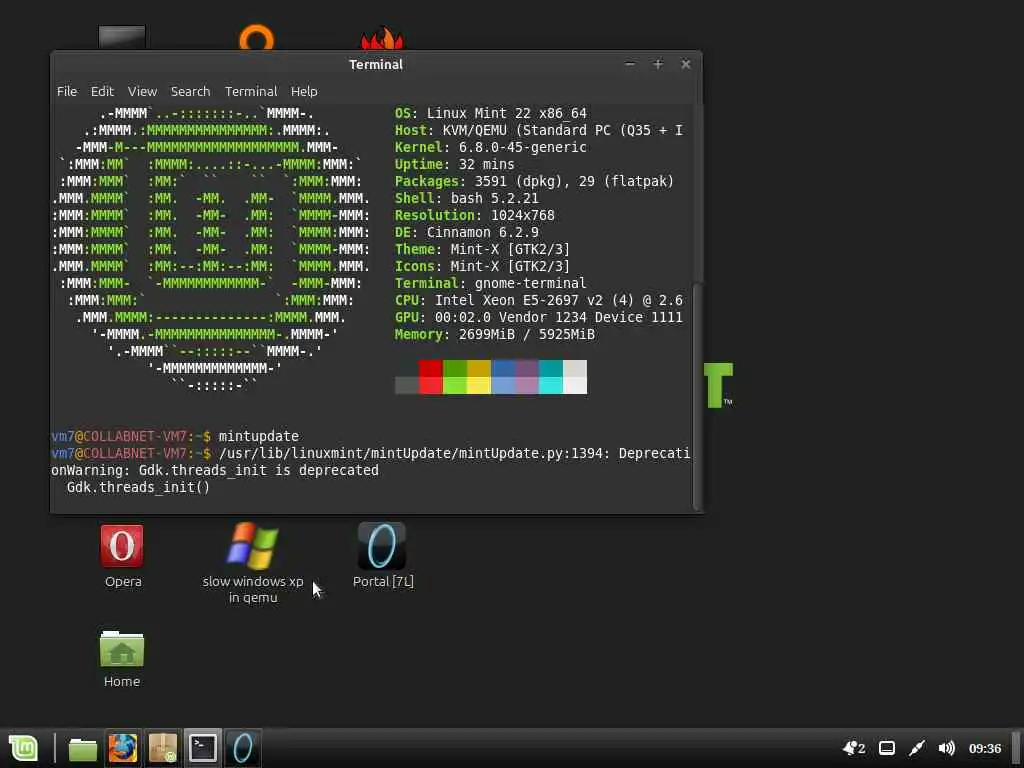1024x768 pixels.
Task: Click the volume speaker icon
Action: 946,748
